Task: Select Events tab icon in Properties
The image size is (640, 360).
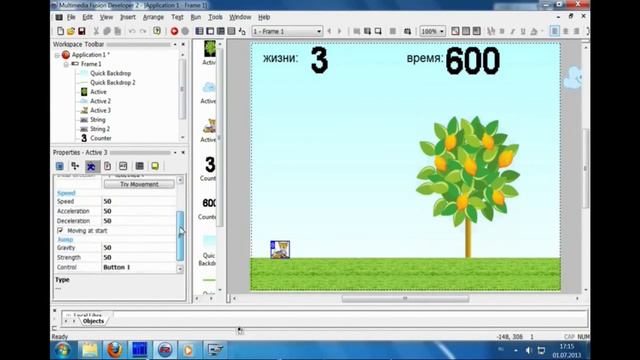Action: [139, 166]
